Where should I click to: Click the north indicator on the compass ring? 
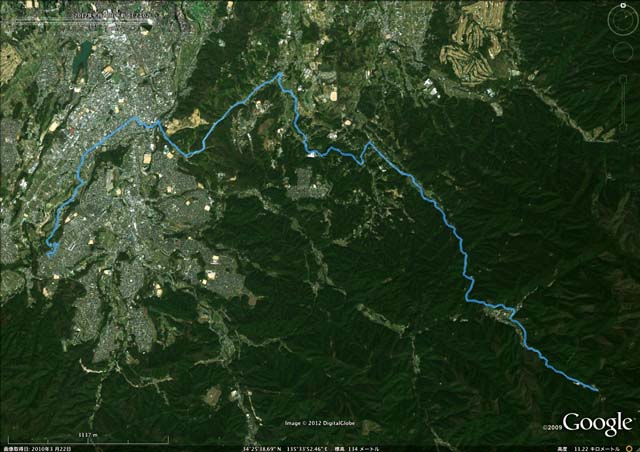tap(623, 5)
